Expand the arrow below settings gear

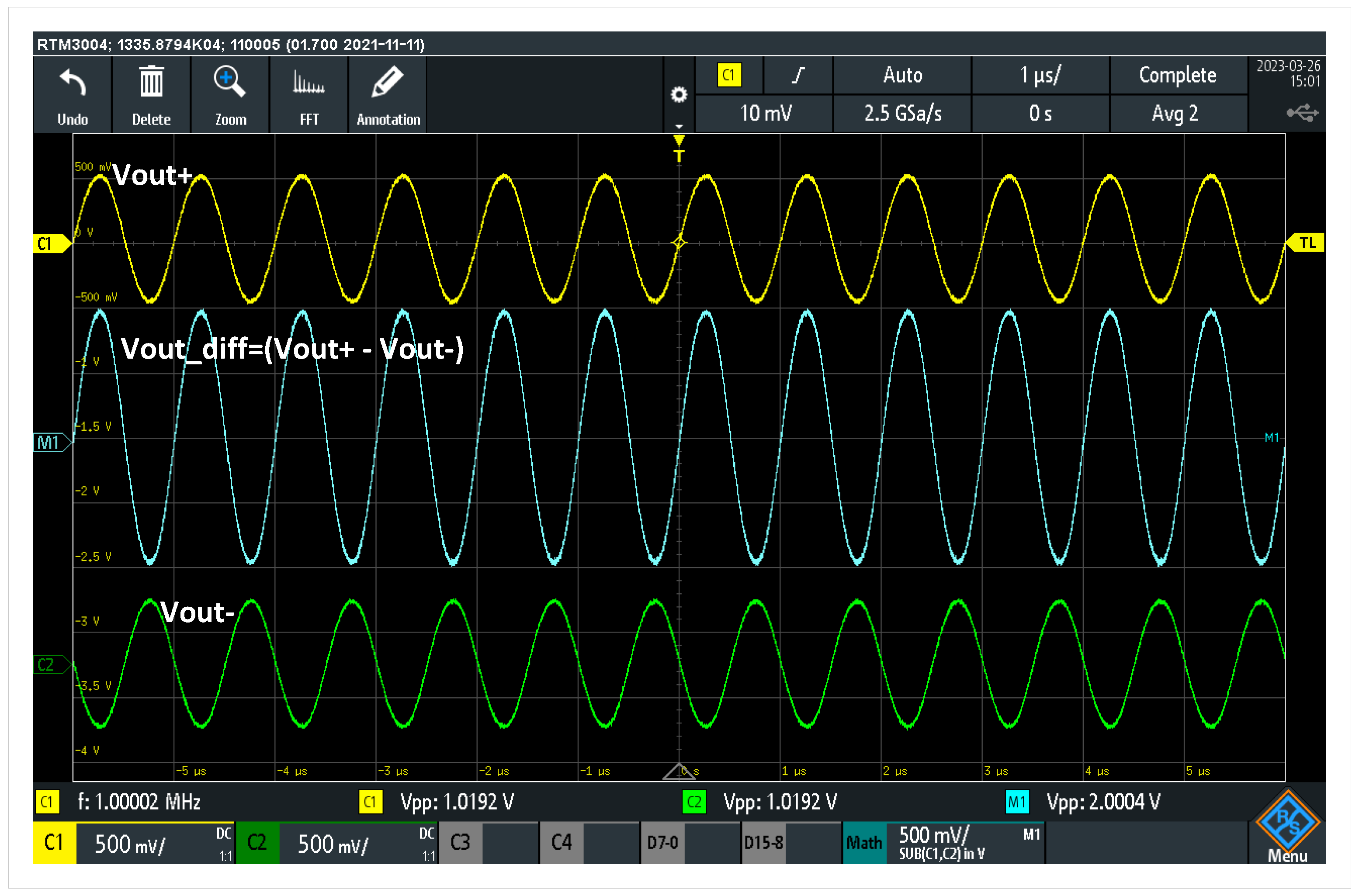[x=678, y=126]
